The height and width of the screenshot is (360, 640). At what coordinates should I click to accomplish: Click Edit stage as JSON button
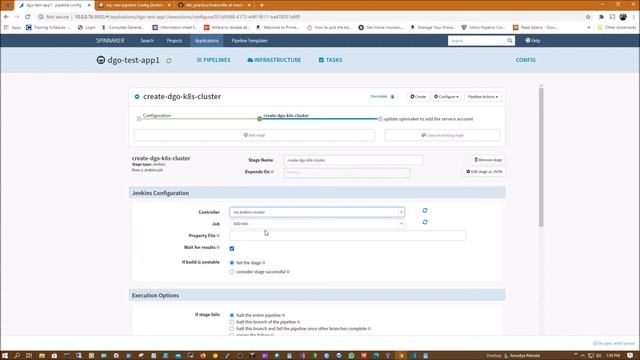point(484,172)
